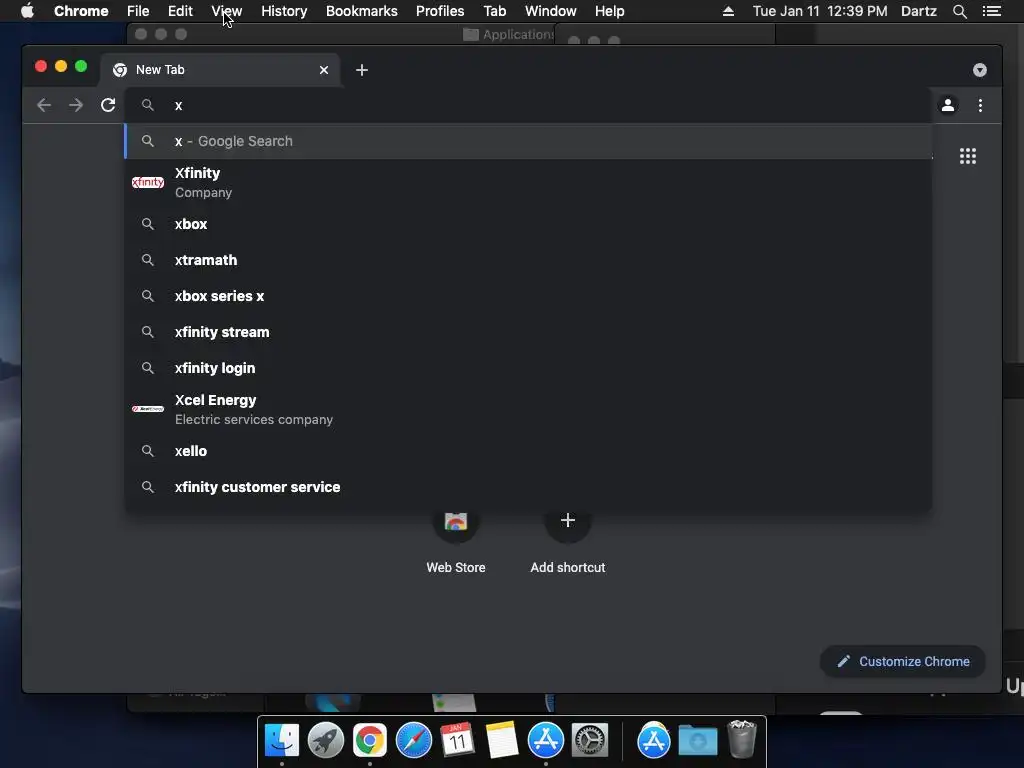Select the New Tab tab
This screenshot has width=1024, height=768.
click(x=219, y=70)
